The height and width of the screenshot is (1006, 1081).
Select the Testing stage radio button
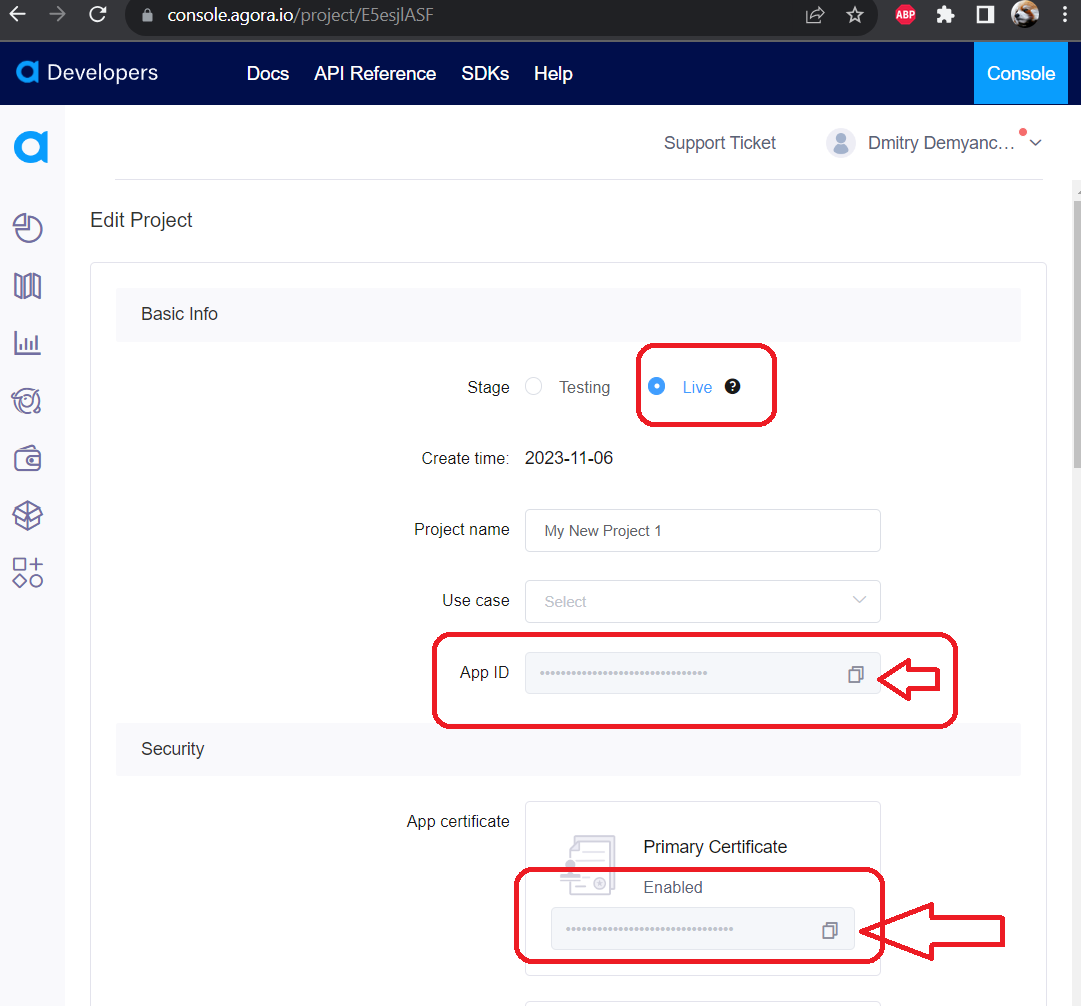tap(533, 386)
